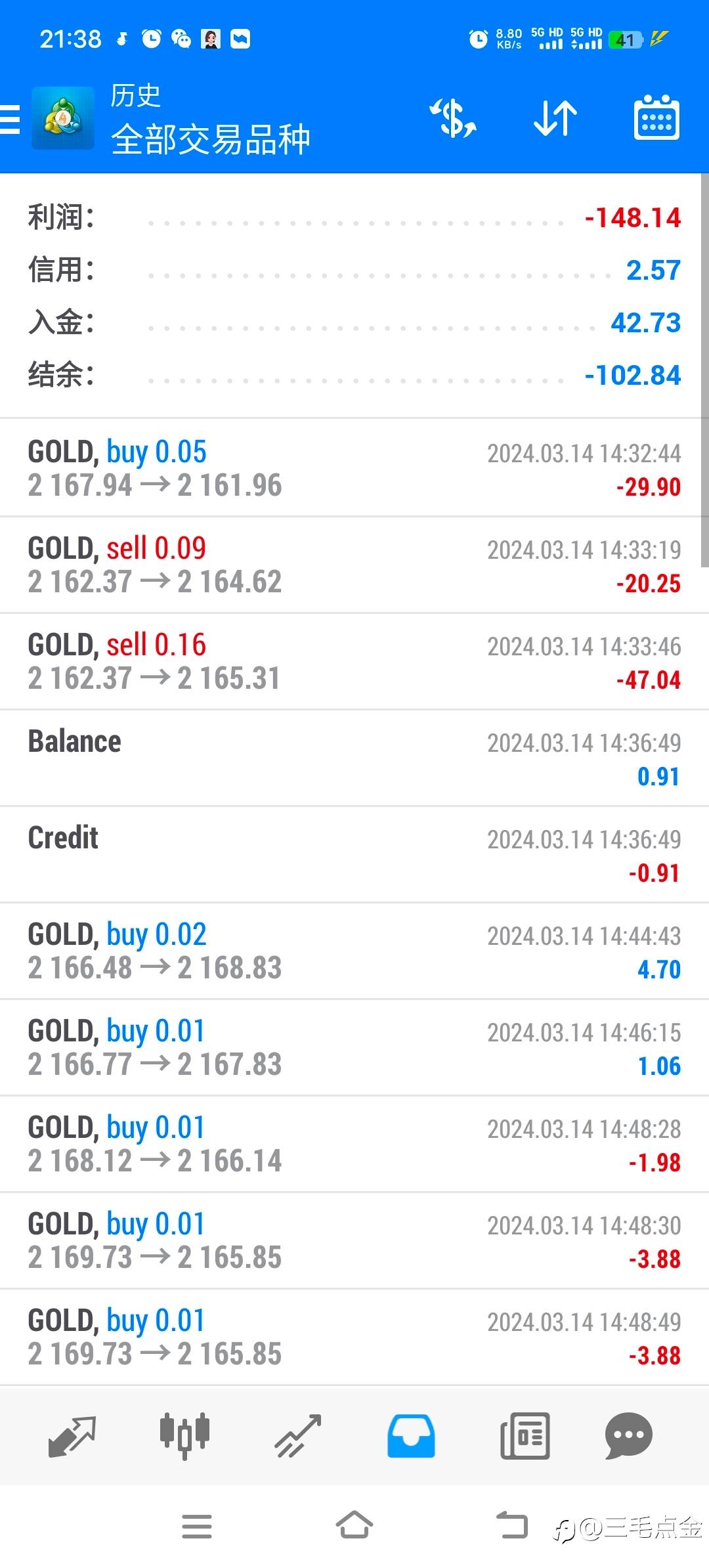Image resolution: width=709 pixels, height=1568 pixels.
Task: Tap the MetaTrader 4 app logo
Action: point(63,119)
